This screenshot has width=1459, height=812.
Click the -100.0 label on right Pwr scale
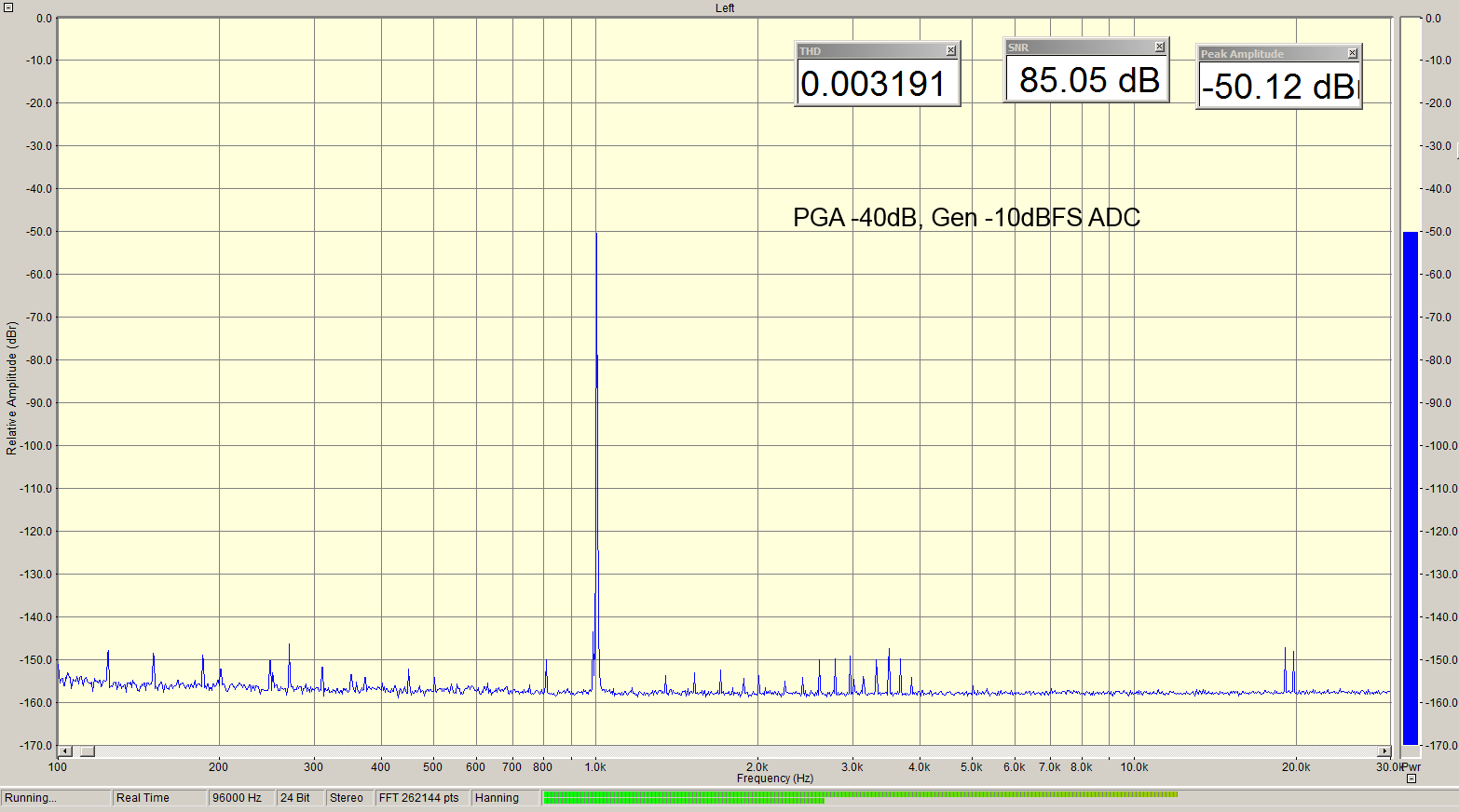tap(1440, 446)
